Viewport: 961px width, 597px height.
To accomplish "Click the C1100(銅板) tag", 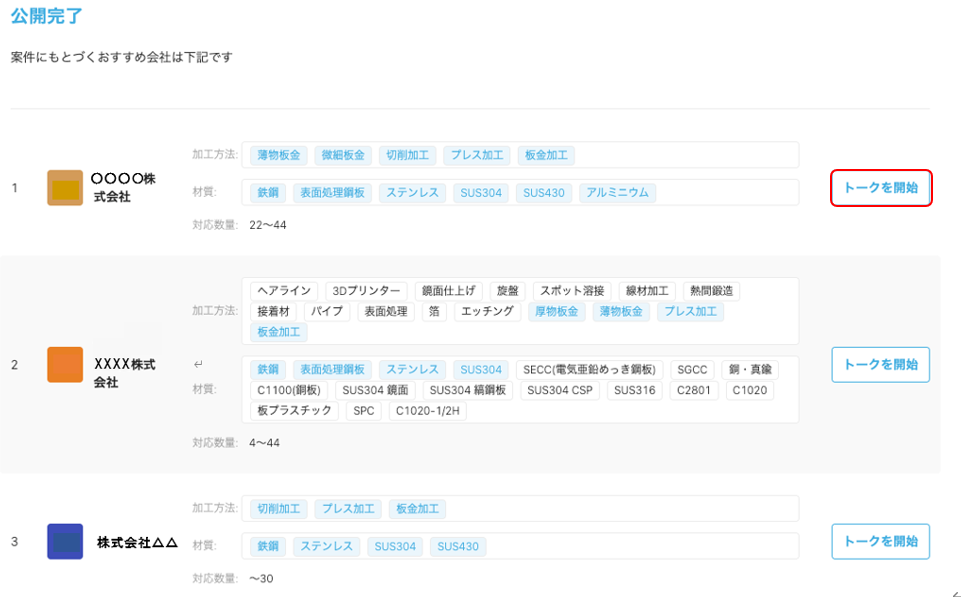I will [x=289, y=390].
